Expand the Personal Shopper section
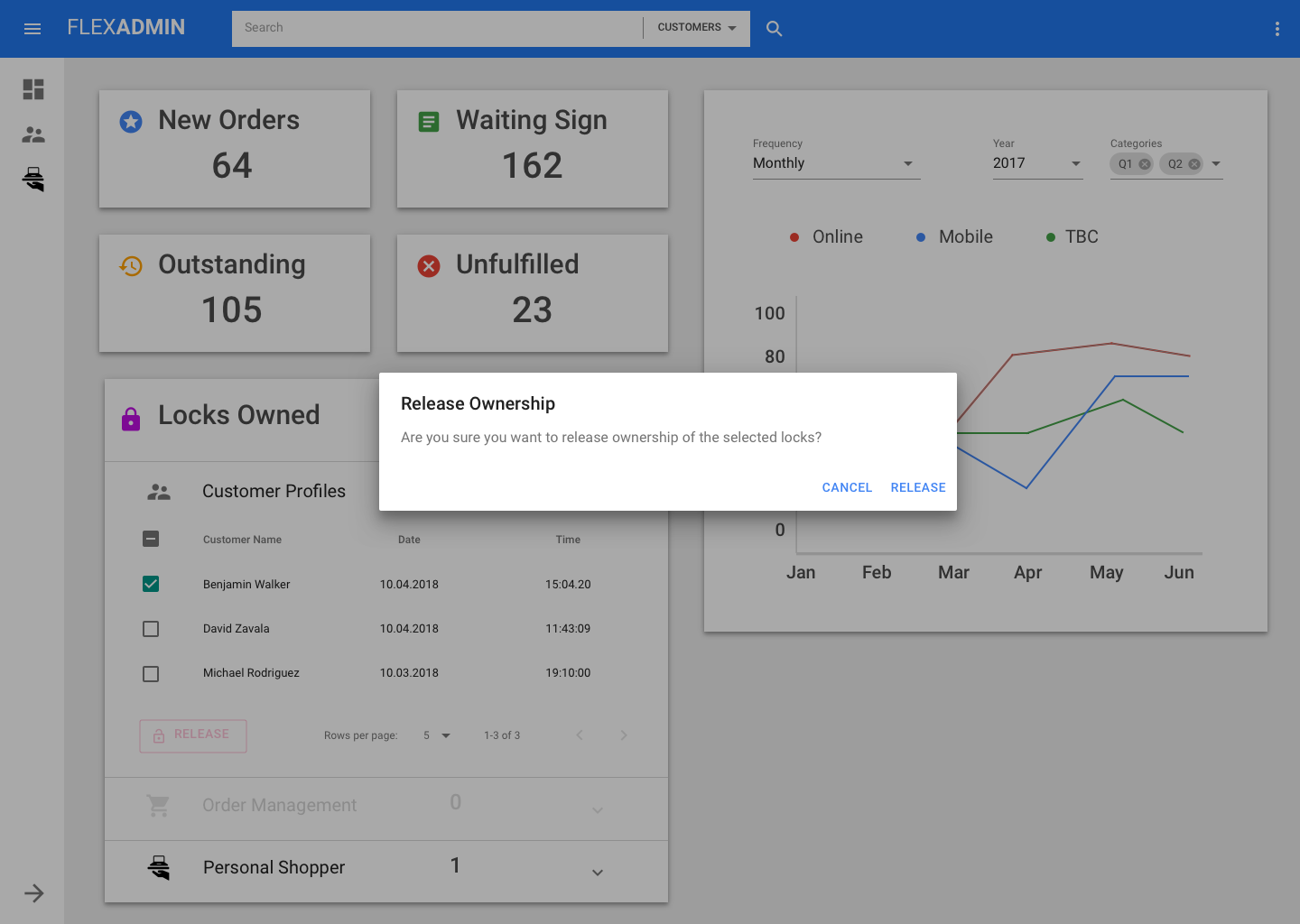 tap(597, 872)
